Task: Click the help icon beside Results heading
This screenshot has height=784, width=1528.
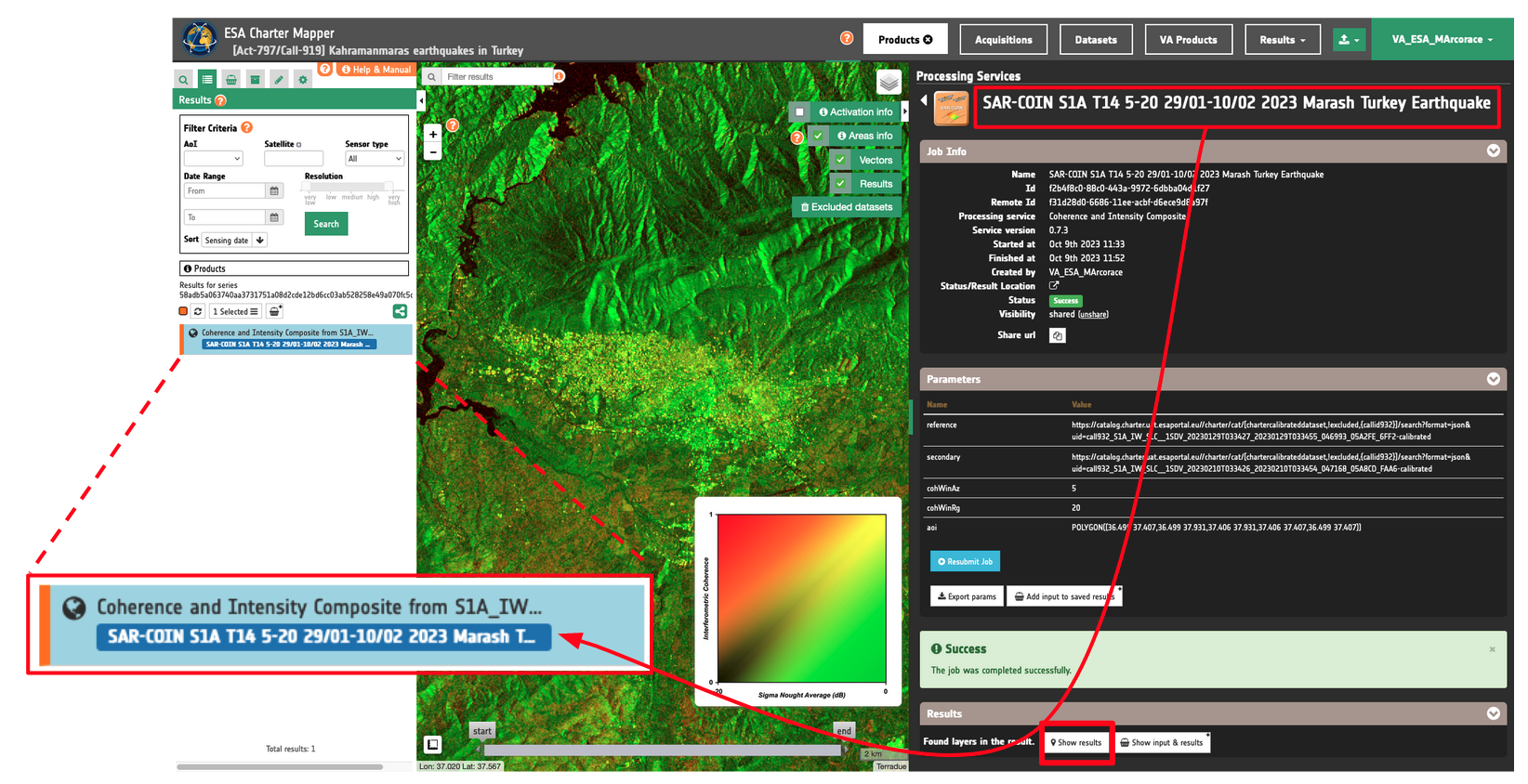Action: (x=221, y=100)
